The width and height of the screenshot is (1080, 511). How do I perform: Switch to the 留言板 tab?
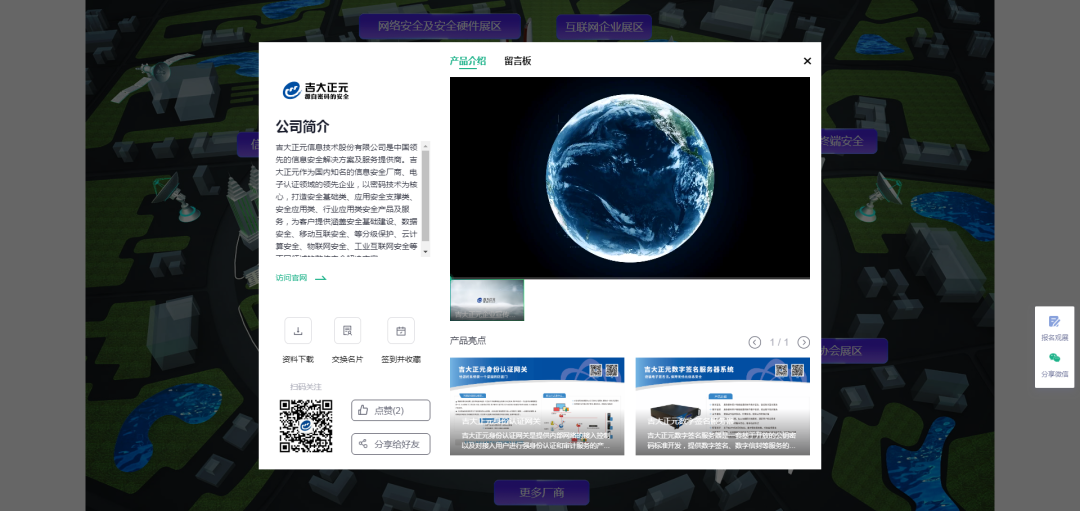517,61
